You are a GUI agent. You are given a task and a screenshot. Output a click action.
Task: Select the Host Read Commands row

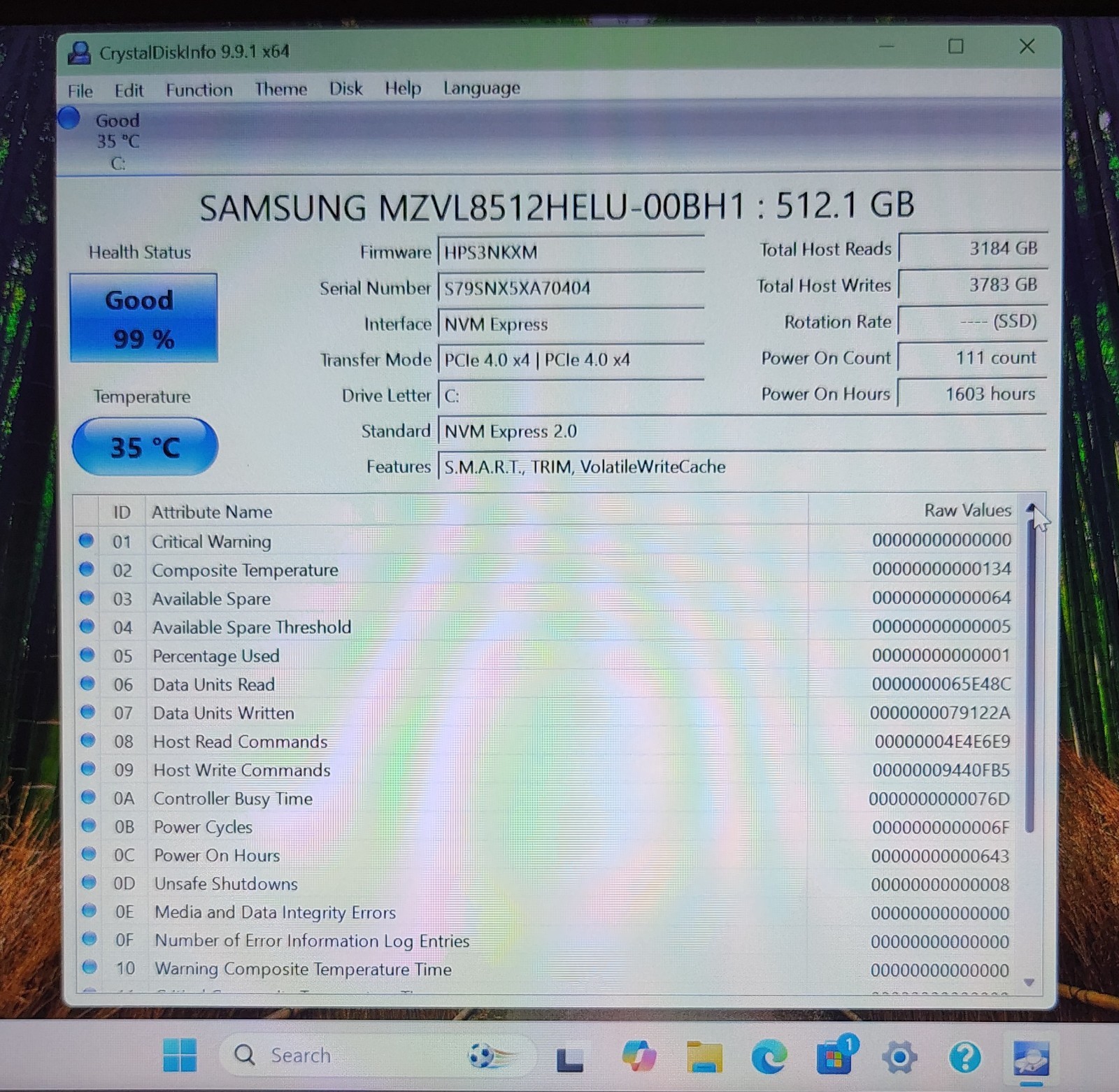546,741
